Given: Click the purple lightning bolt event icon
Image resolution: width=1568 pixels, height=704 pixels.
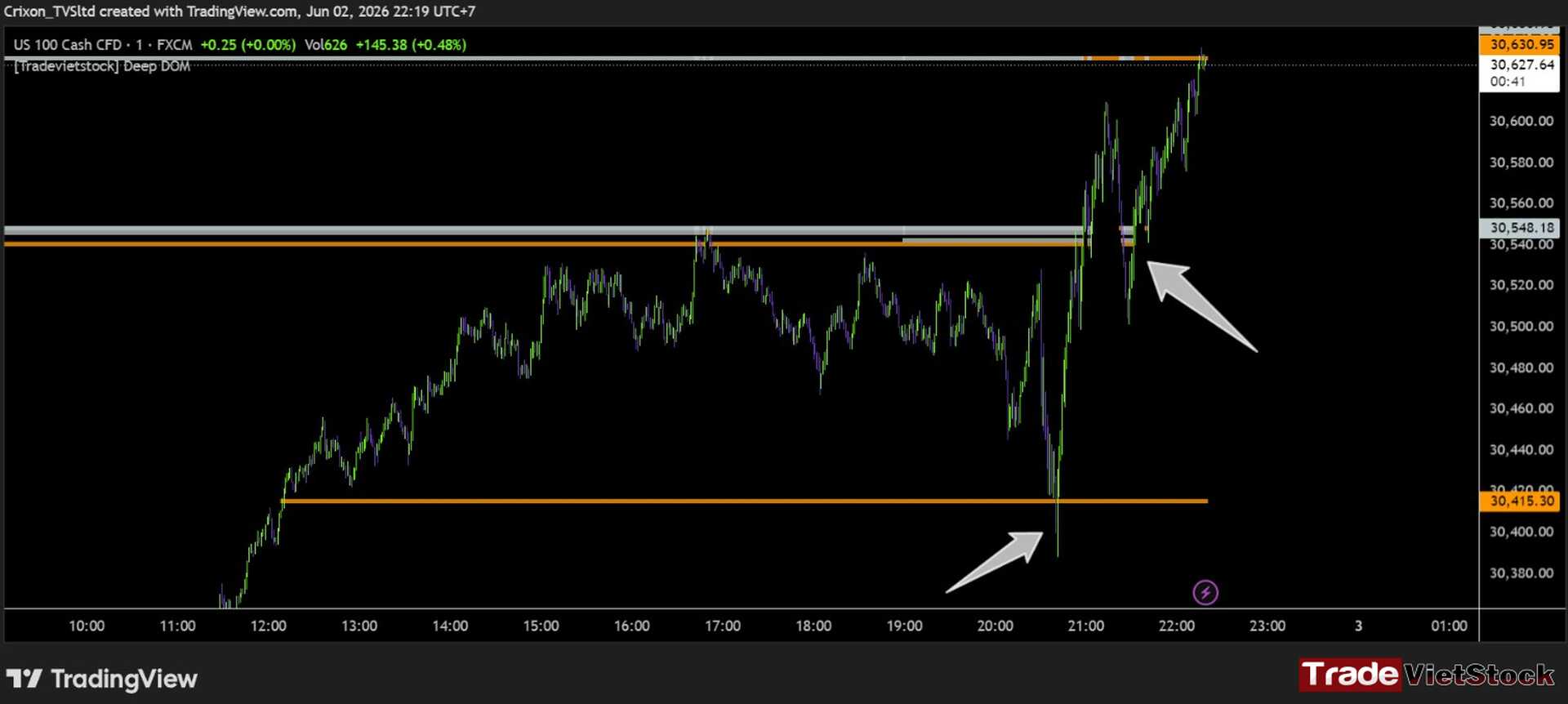Looking at the screenshot, I should (x=1205, y=592).
